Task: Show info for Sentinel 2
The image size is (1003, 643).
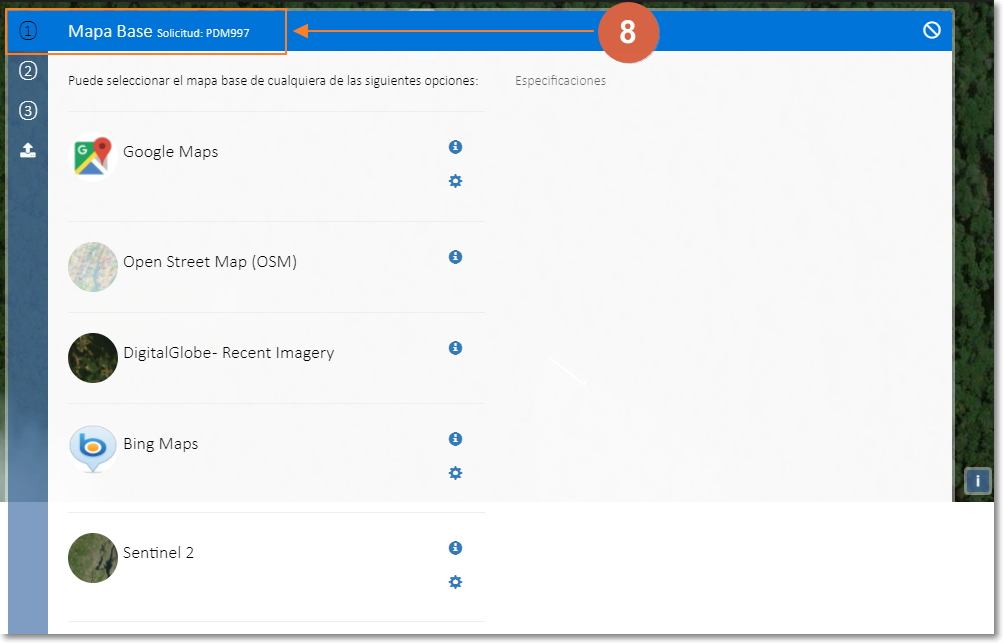Action: click(455, 548)
